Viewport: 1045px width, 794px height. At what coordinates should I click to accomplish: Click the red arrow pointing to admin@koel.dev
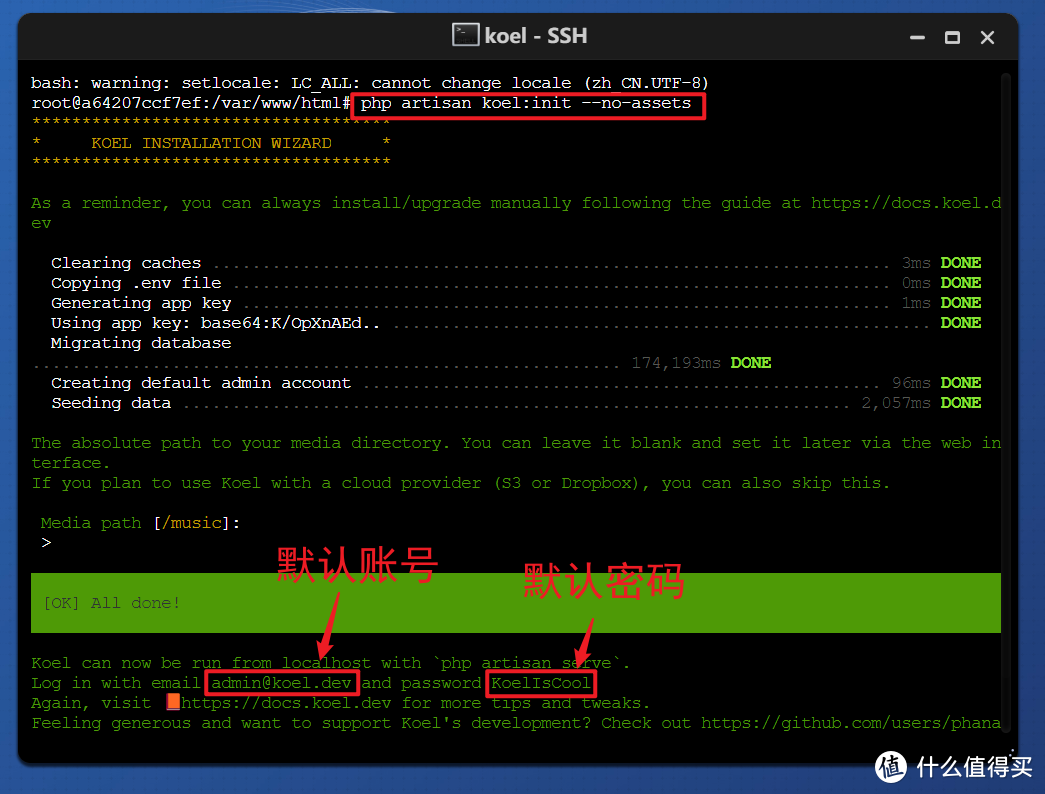329,623
